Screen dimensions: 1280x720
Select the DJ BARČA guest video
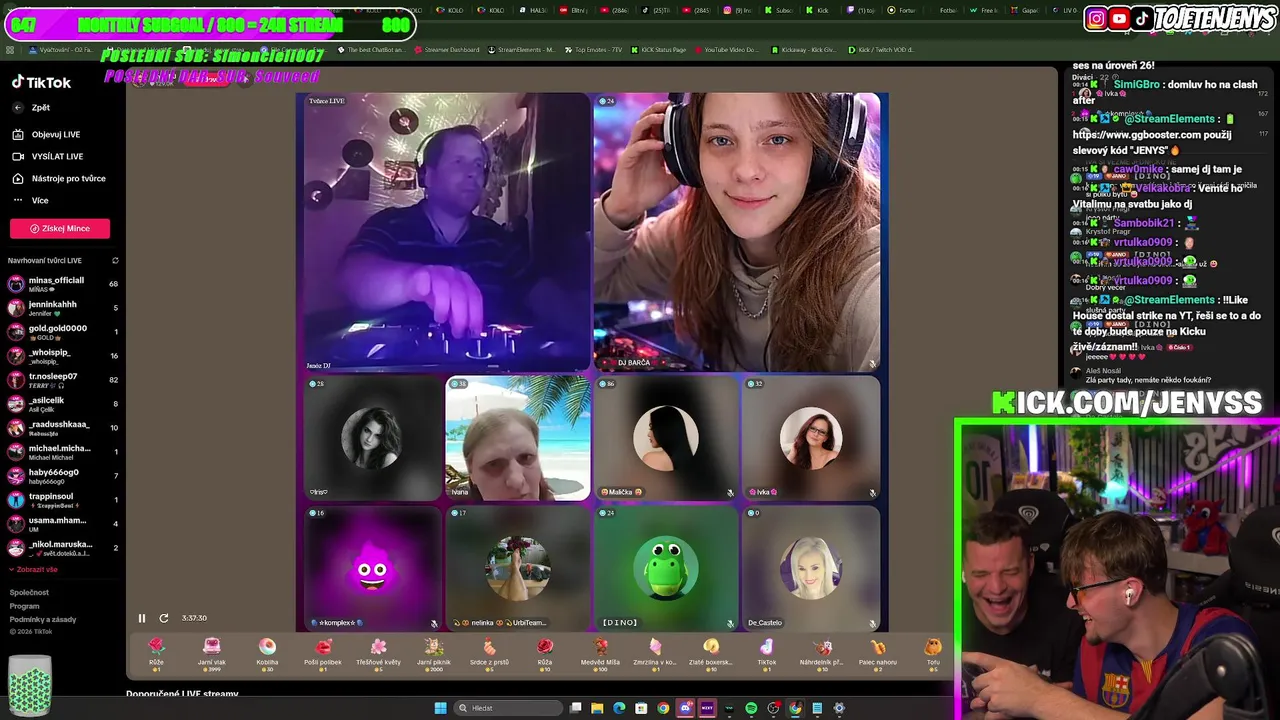[x=737, y=232]
